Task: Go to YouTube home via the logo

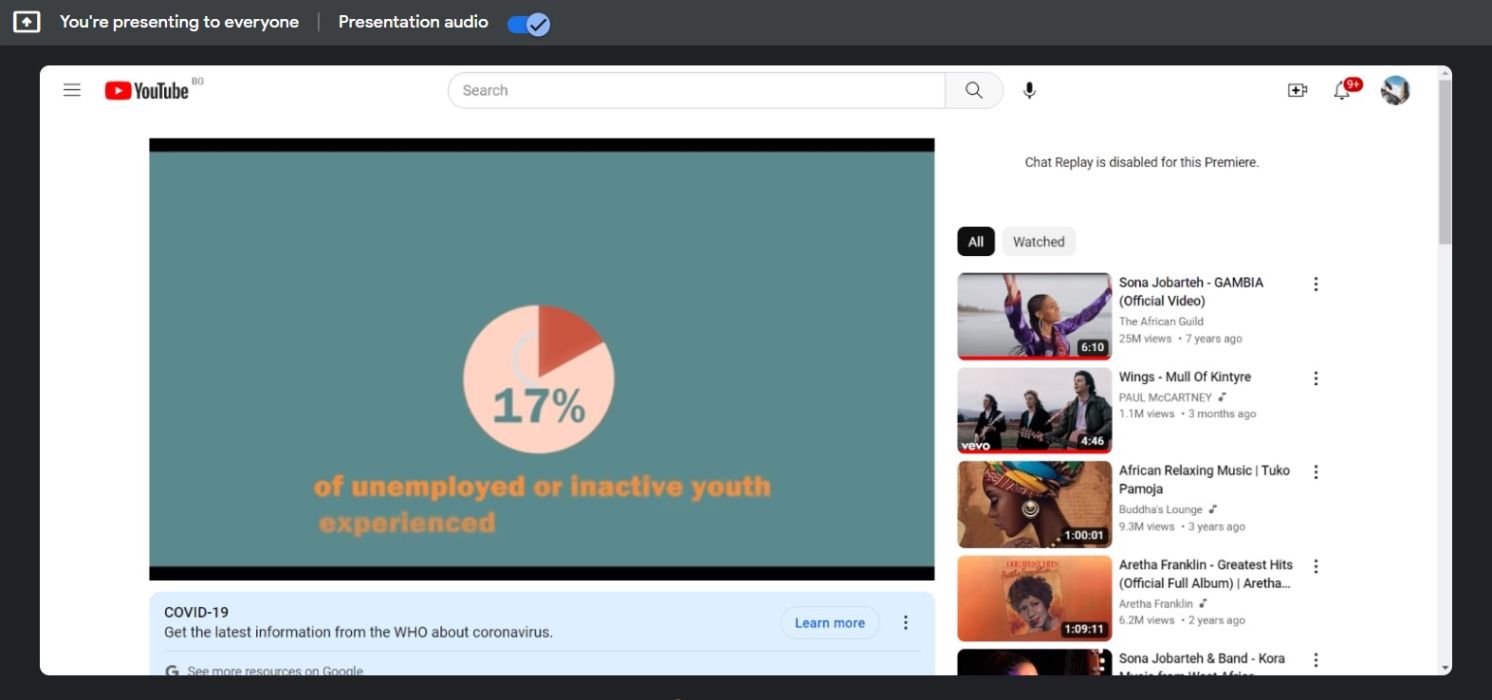Action: point(147,91)
